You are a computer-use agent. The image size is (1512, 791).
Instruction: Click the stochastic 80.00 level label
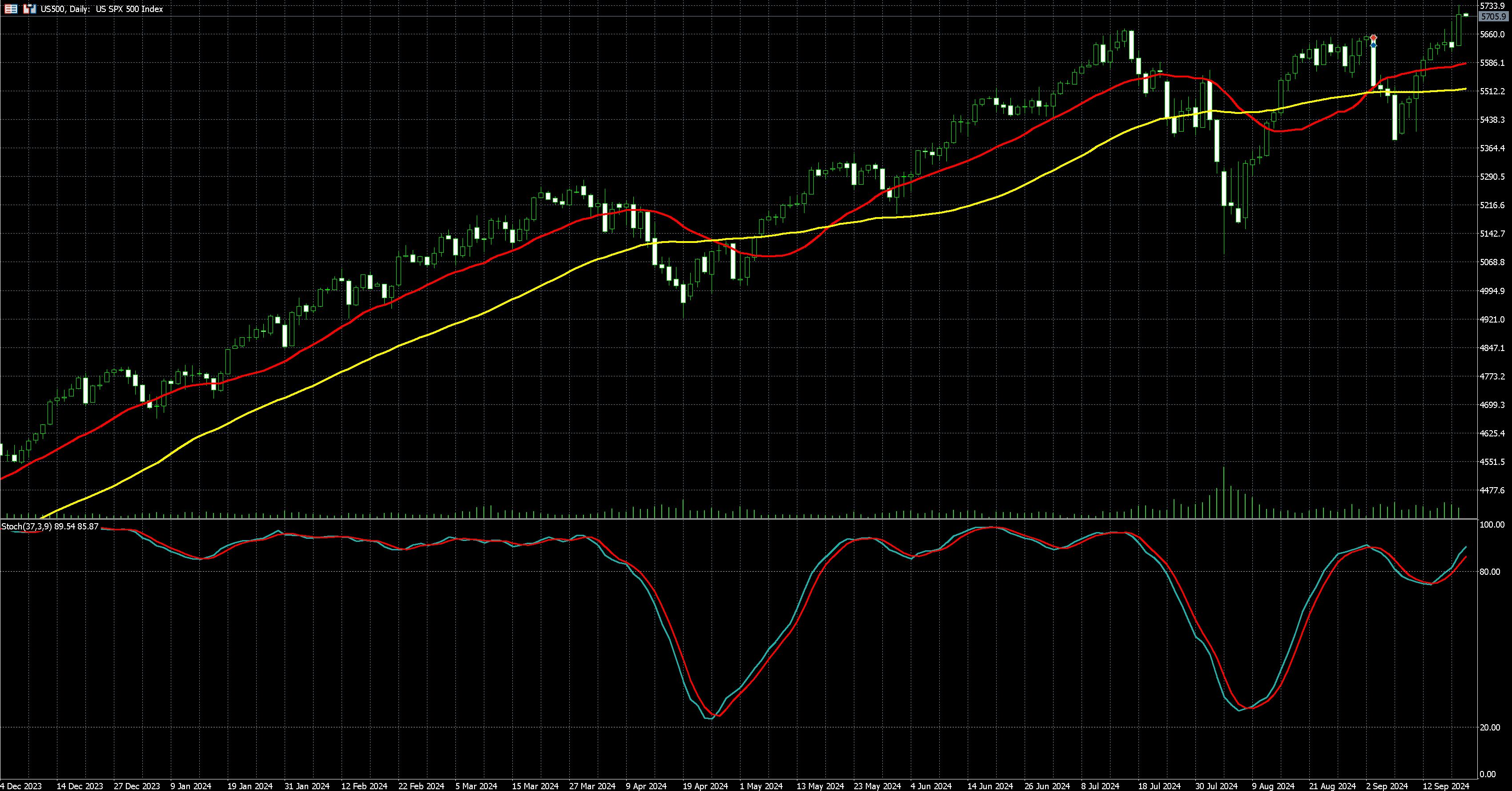pyautogui.click(x=1490, y=571)
